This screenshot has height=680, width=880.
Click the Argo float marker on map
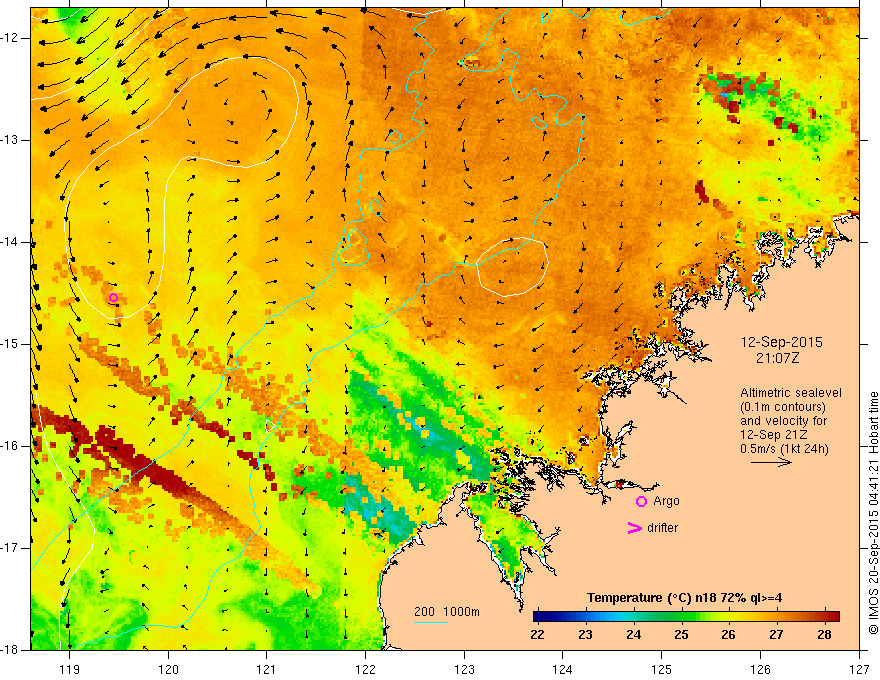[x=113, y=297]
